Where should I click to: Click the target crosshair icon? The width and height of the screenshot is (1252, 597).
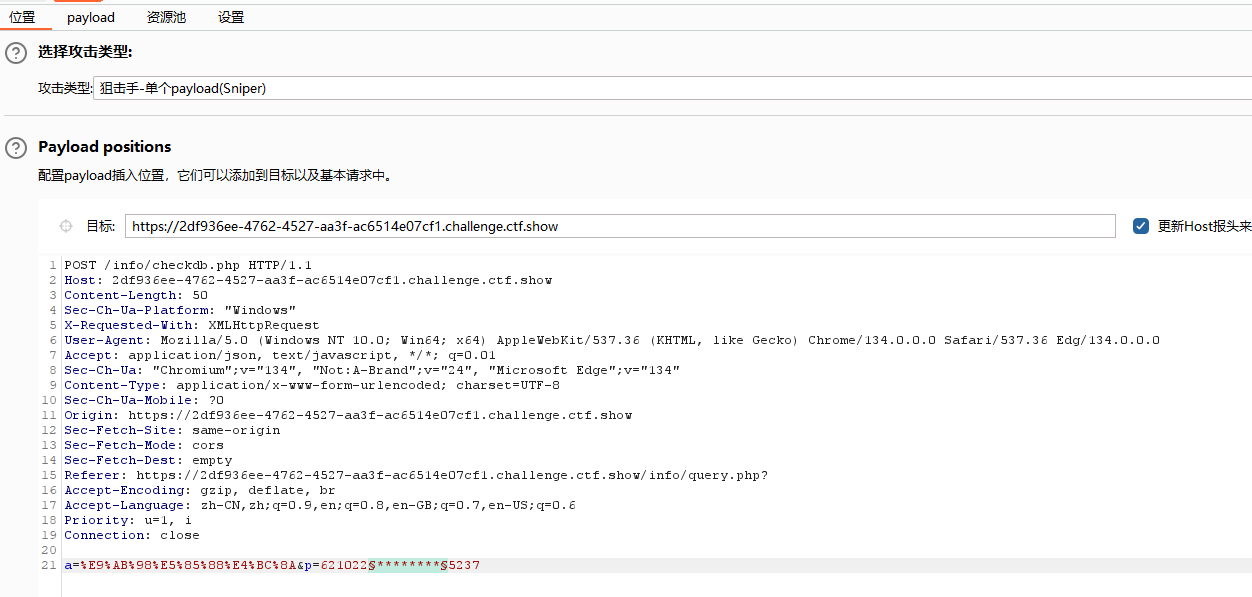66,226
